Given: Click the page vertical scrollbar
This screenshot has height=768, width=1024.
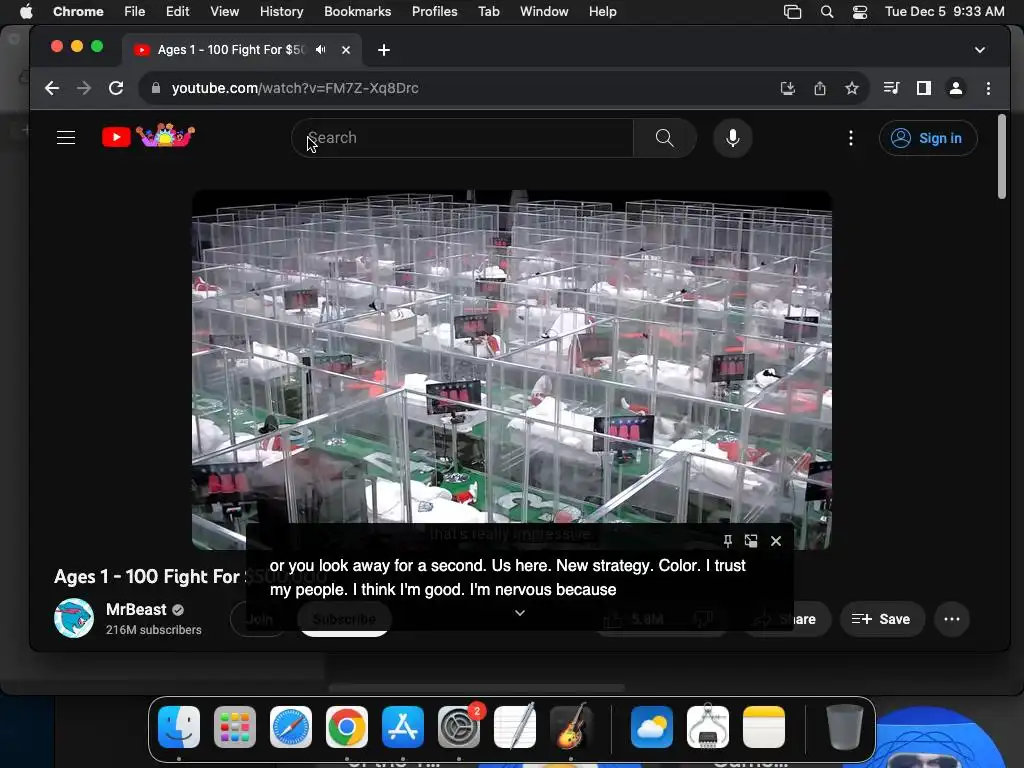Looking at the screenshot, I should 1002,157.
